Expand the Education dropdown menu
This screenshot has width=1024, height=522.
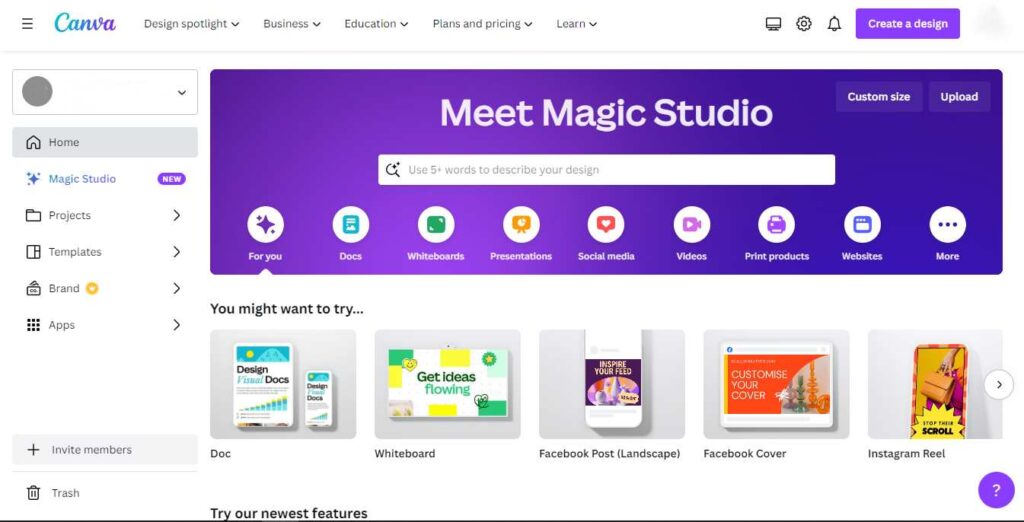coord(376,24)
